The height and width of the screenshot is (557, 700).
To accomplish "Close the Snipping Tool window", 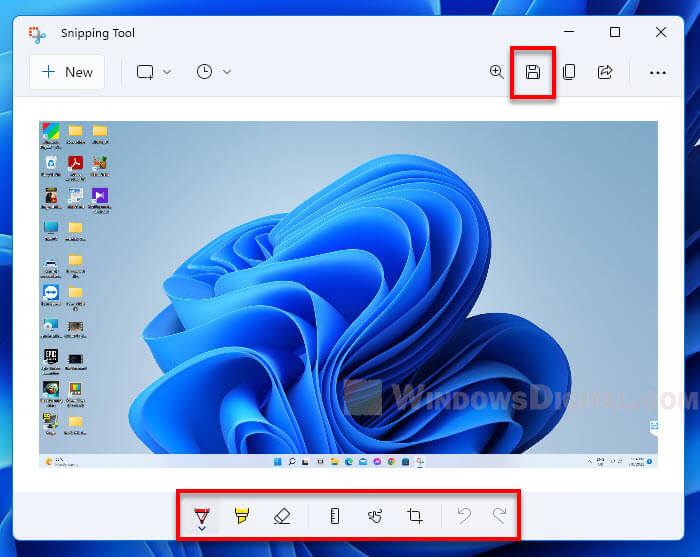I will coord(661,32).
